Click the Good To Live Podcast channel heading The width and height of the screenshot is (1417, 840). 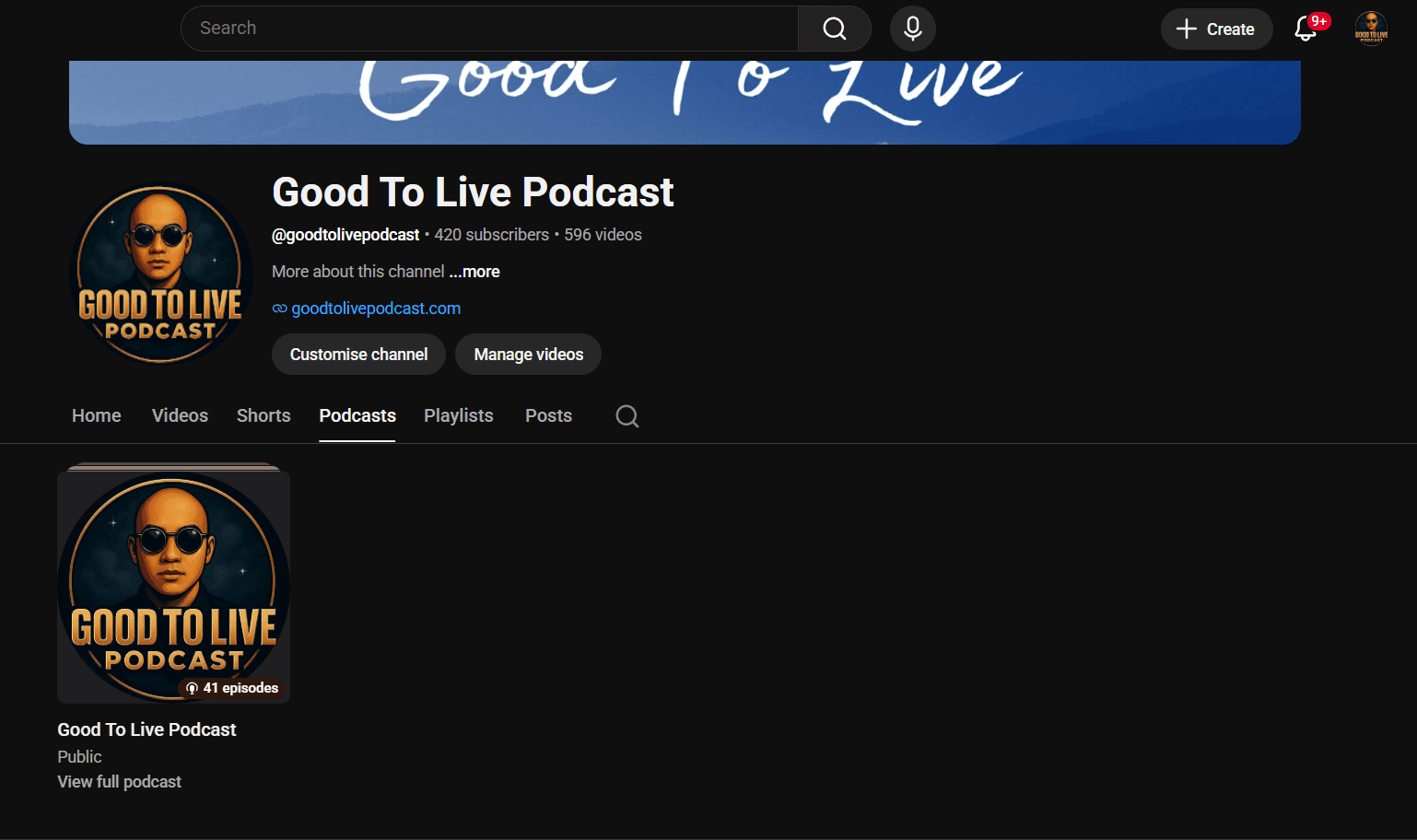tap(473, 192)
